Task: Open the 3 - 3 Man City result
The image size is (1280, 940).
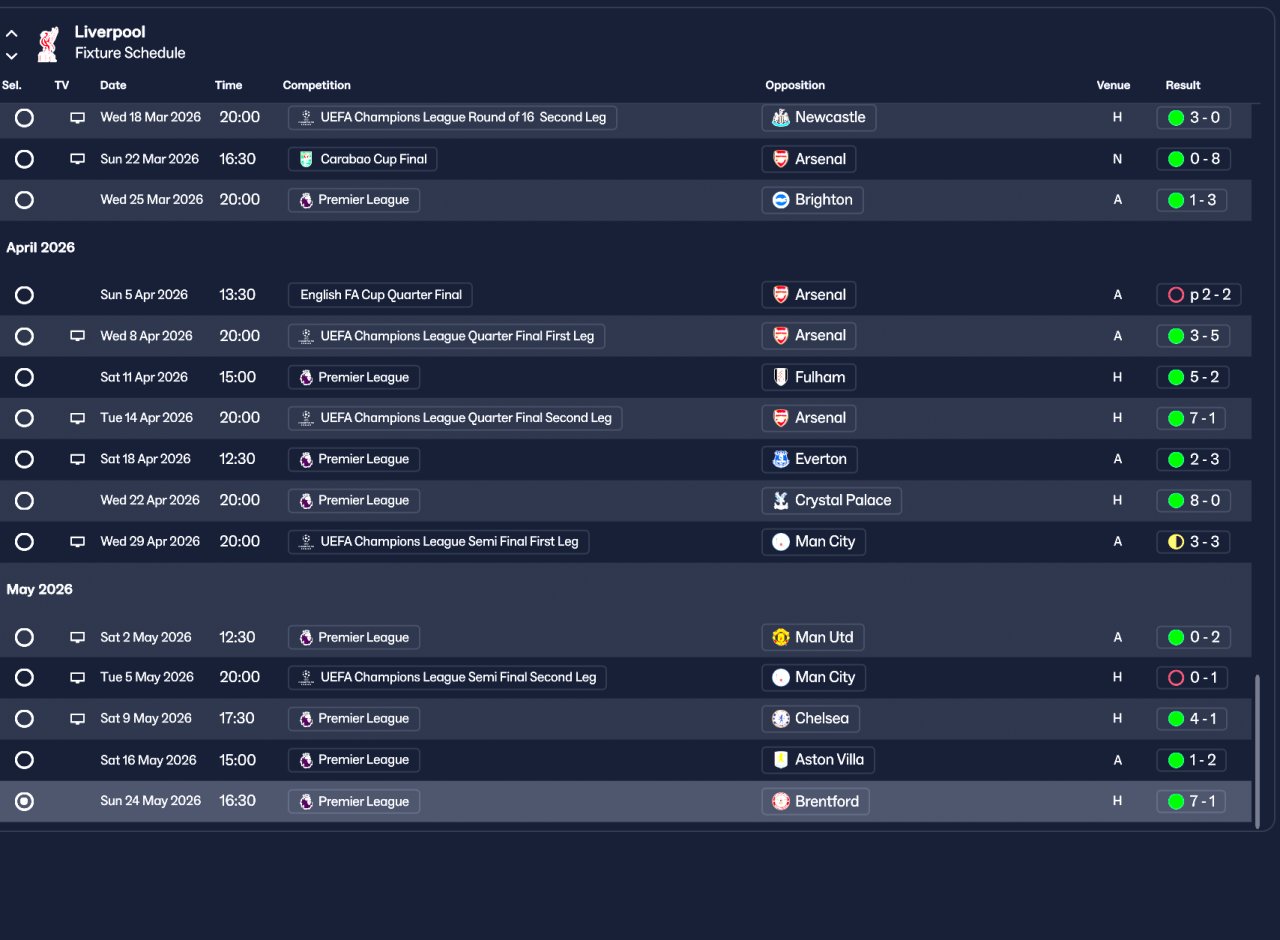Action: pyautogui.click(x=1193, y=541)
